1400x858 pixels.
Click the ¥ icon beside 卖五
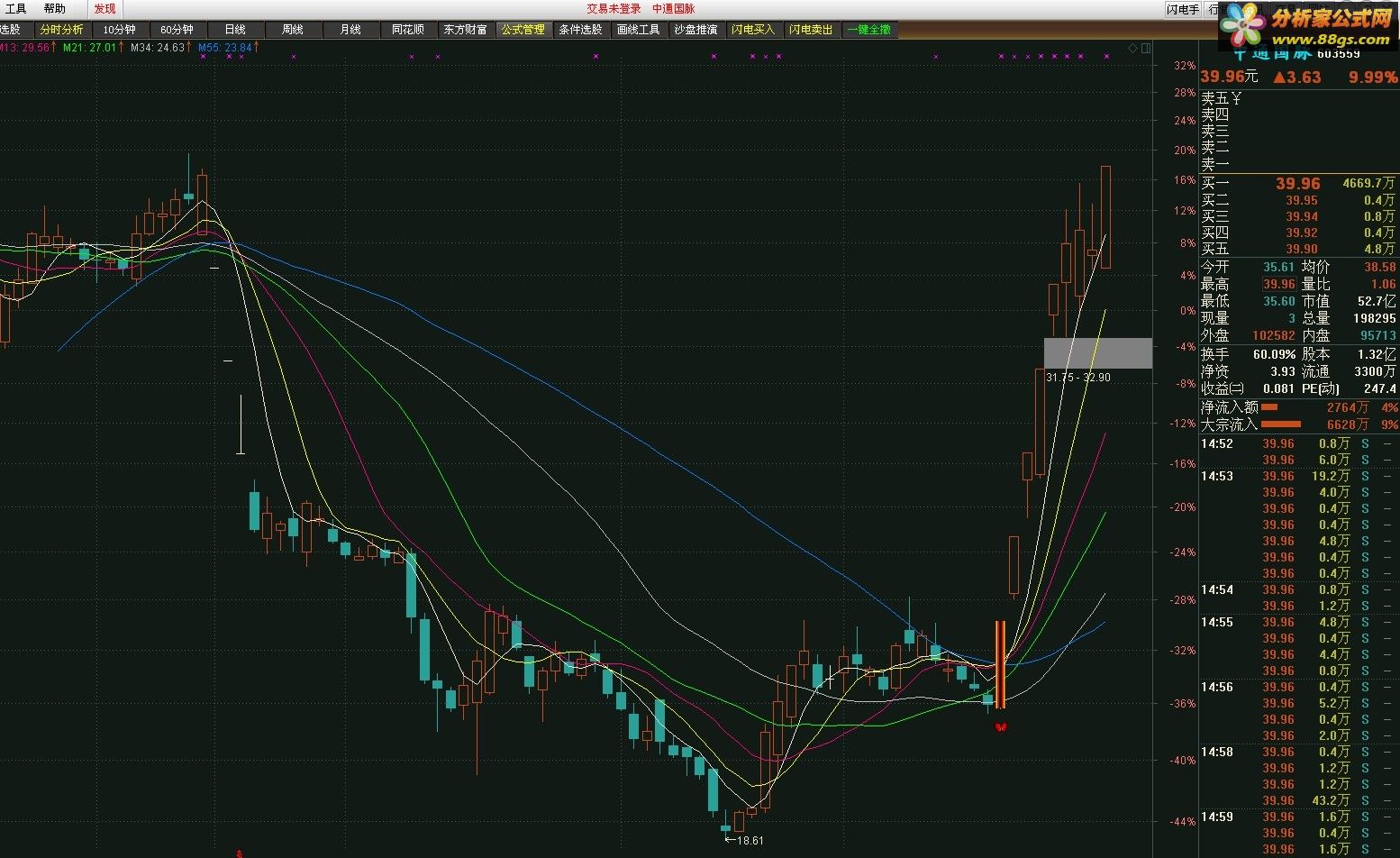(x=1237, y=98)
